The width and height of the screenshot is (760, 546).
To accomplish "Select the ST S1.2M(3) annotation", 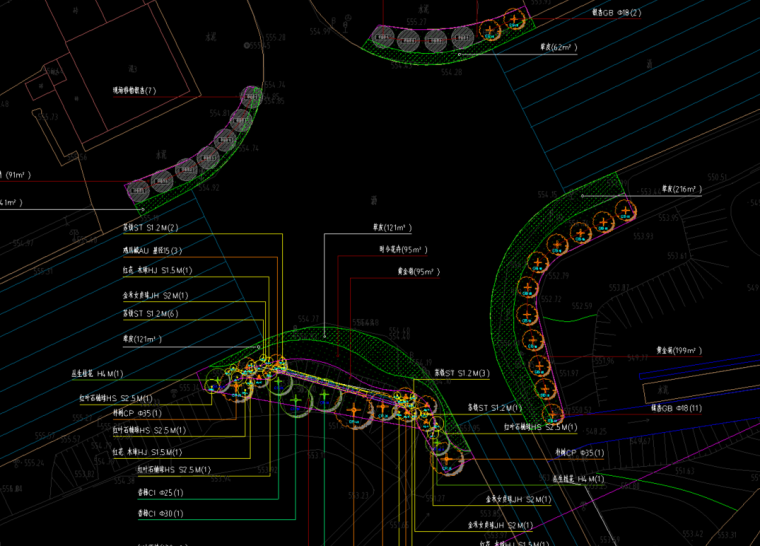I will 461,373.
